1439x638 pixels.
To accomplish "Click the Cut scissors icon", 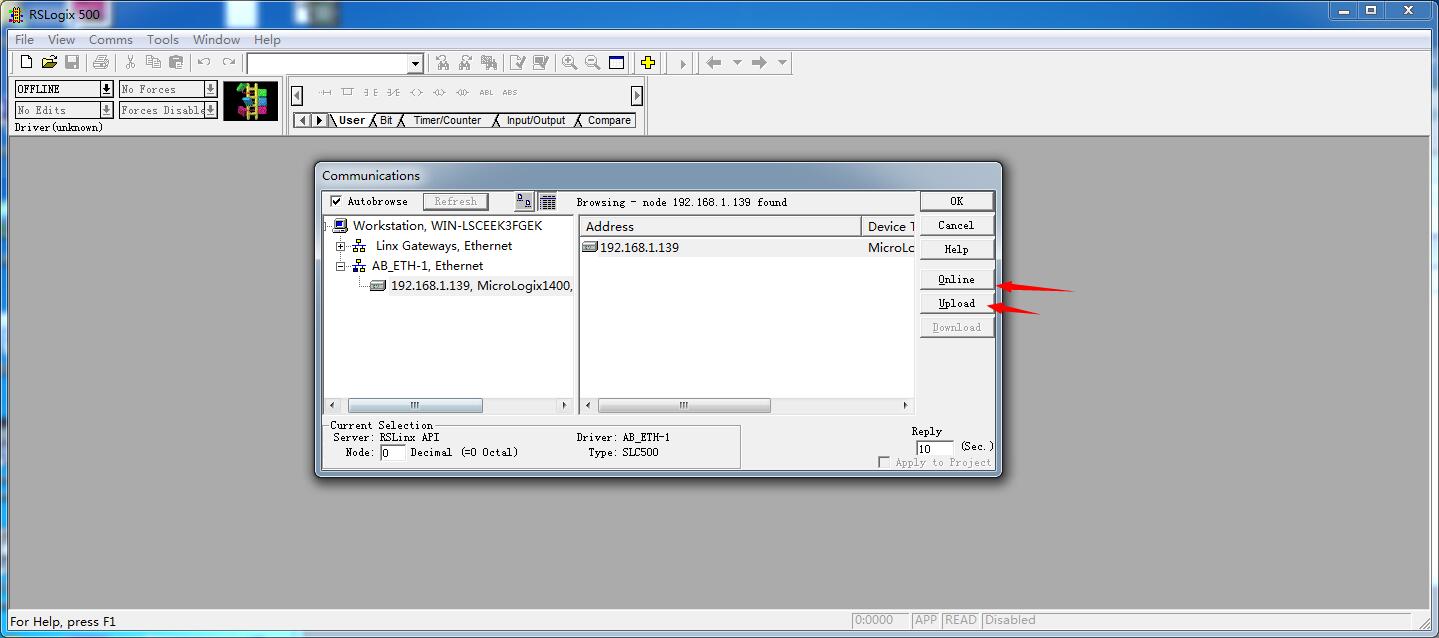I will (130, 62).
